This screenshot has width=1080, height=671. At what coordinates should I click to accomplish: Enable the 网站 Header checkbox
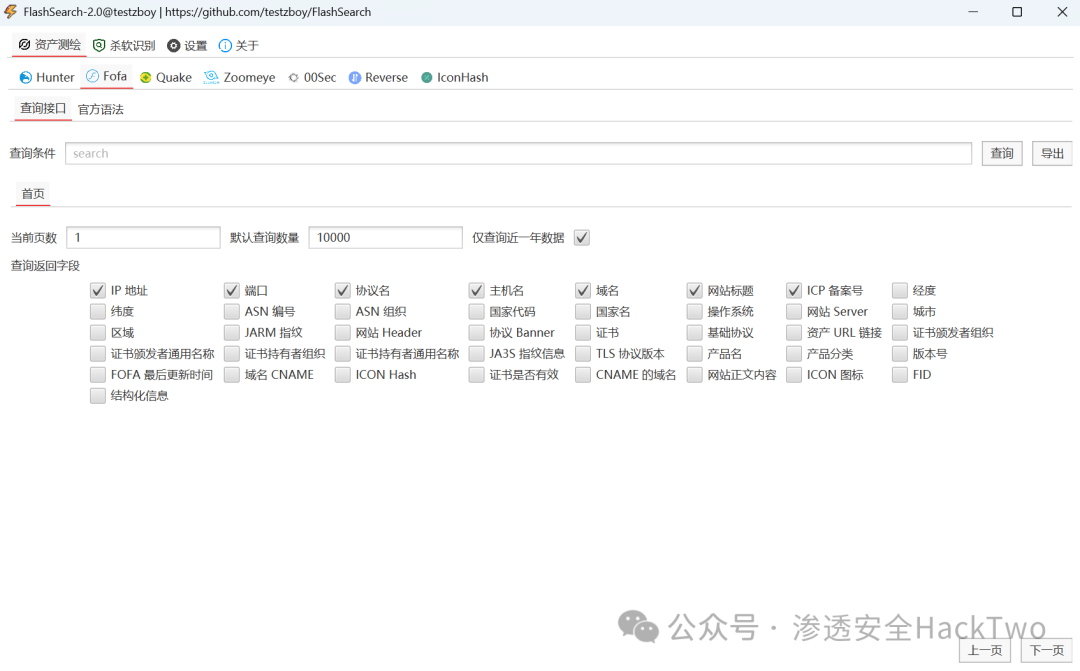pyautogui.click(x=342, y=333)
